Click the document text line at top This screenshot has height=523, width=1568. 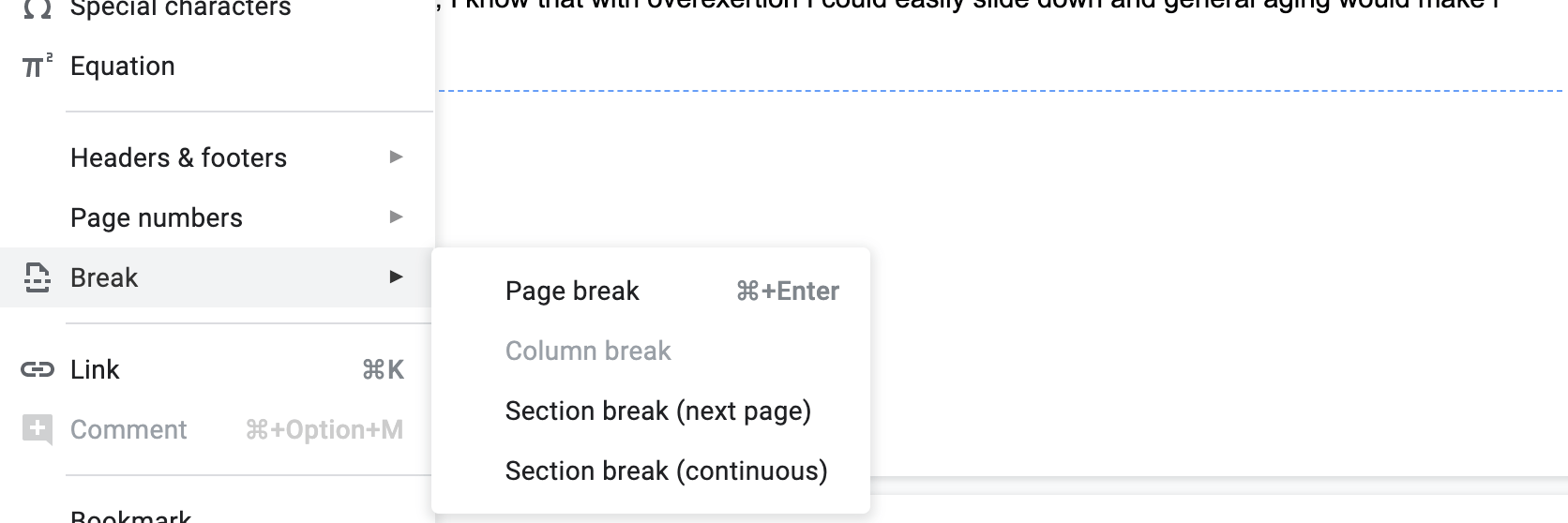[969, 6]
